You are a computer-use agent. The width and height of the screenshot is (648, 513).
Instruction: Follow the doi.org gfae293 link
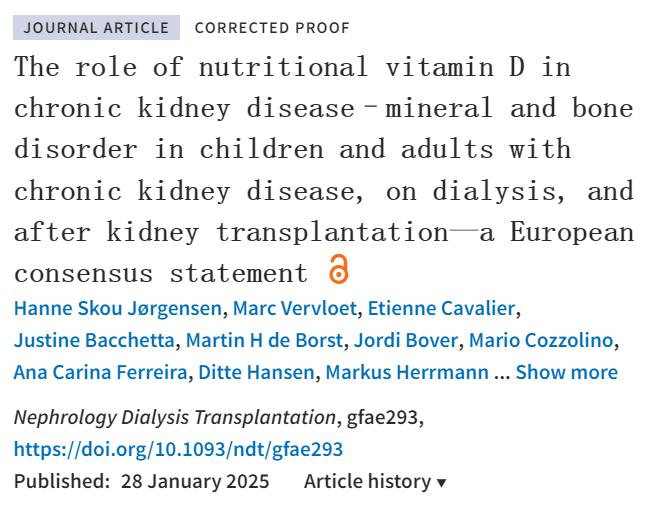(x=179, y=449)
